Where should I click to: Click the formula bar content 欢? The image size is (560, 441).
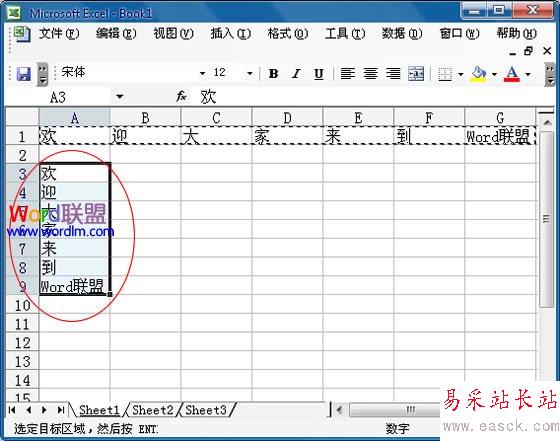pos(208,97)
